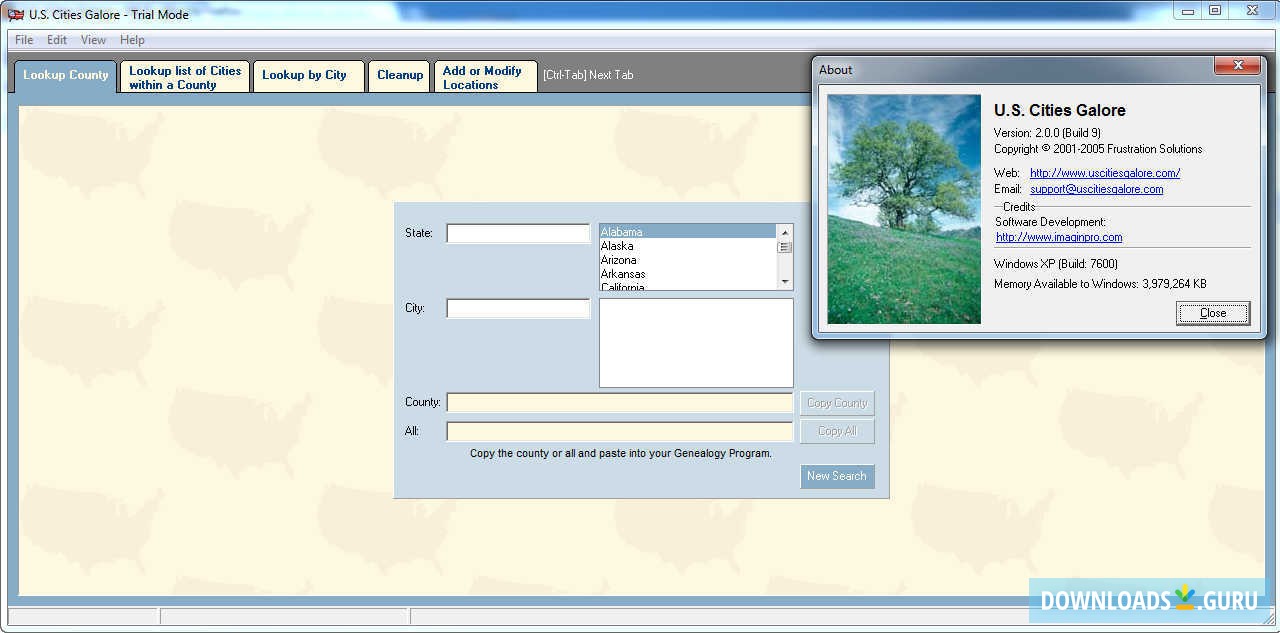Click the support email link
1280x633 pixels.
pos(1096,189)
